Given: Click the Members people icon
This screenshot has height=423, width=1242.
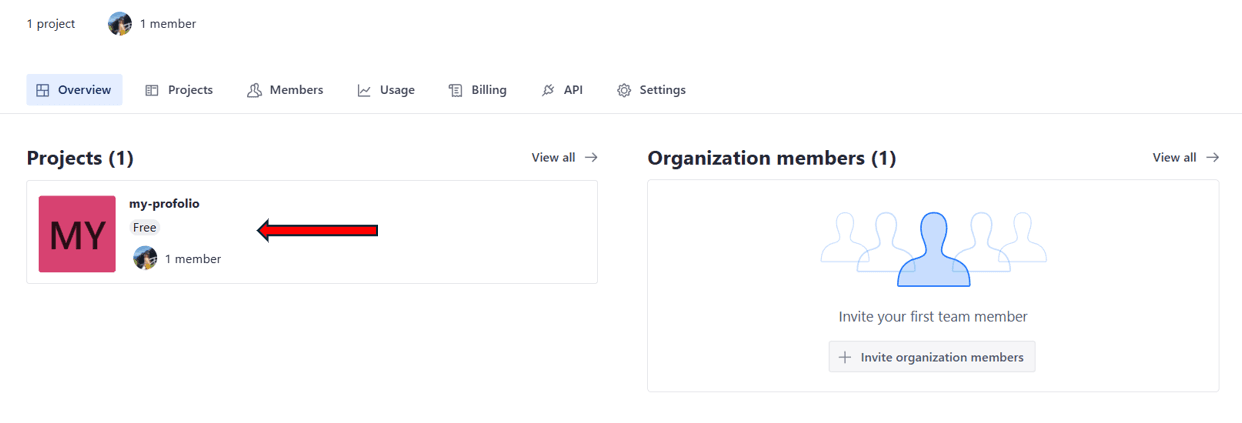Looking at the screenshot, I should pyautogui.click(x=254, y=90).
